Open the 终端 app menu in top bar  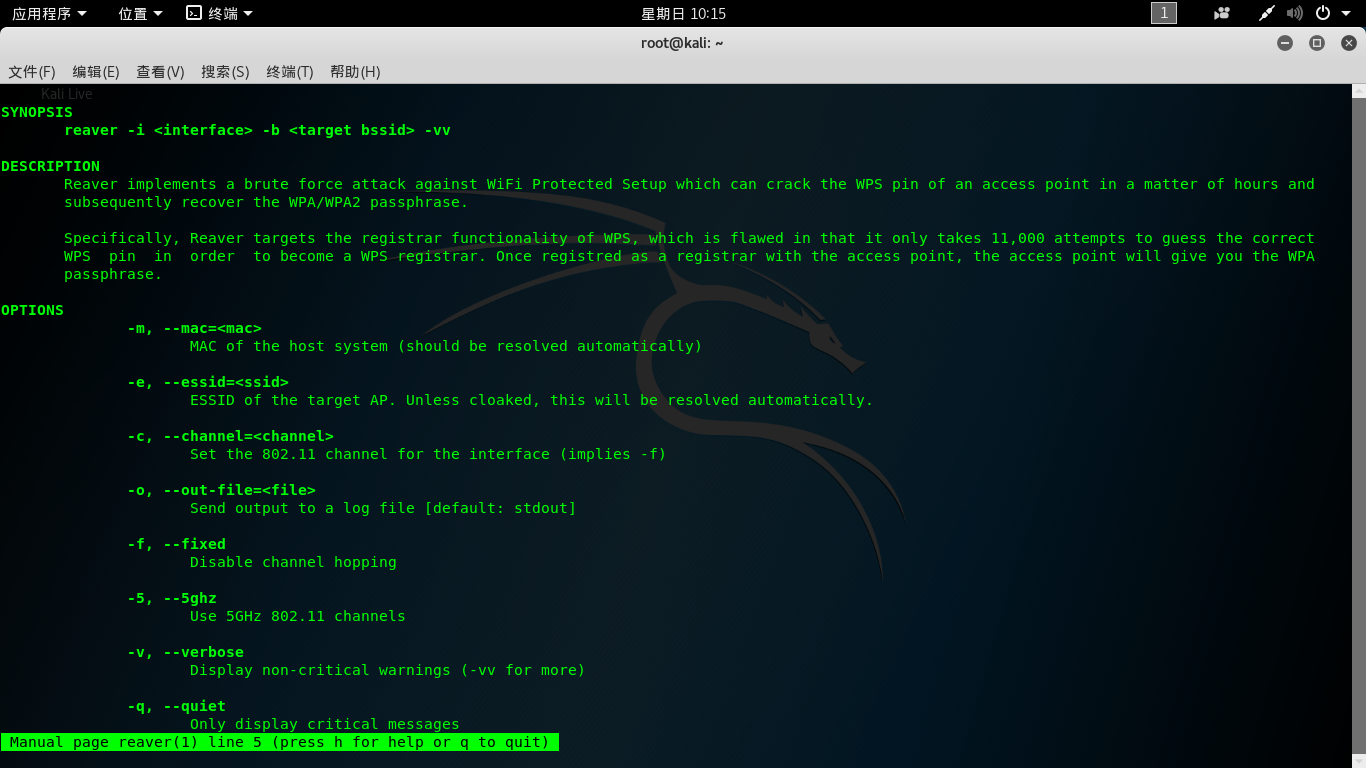pyautogui.click(x=220, y=13)
